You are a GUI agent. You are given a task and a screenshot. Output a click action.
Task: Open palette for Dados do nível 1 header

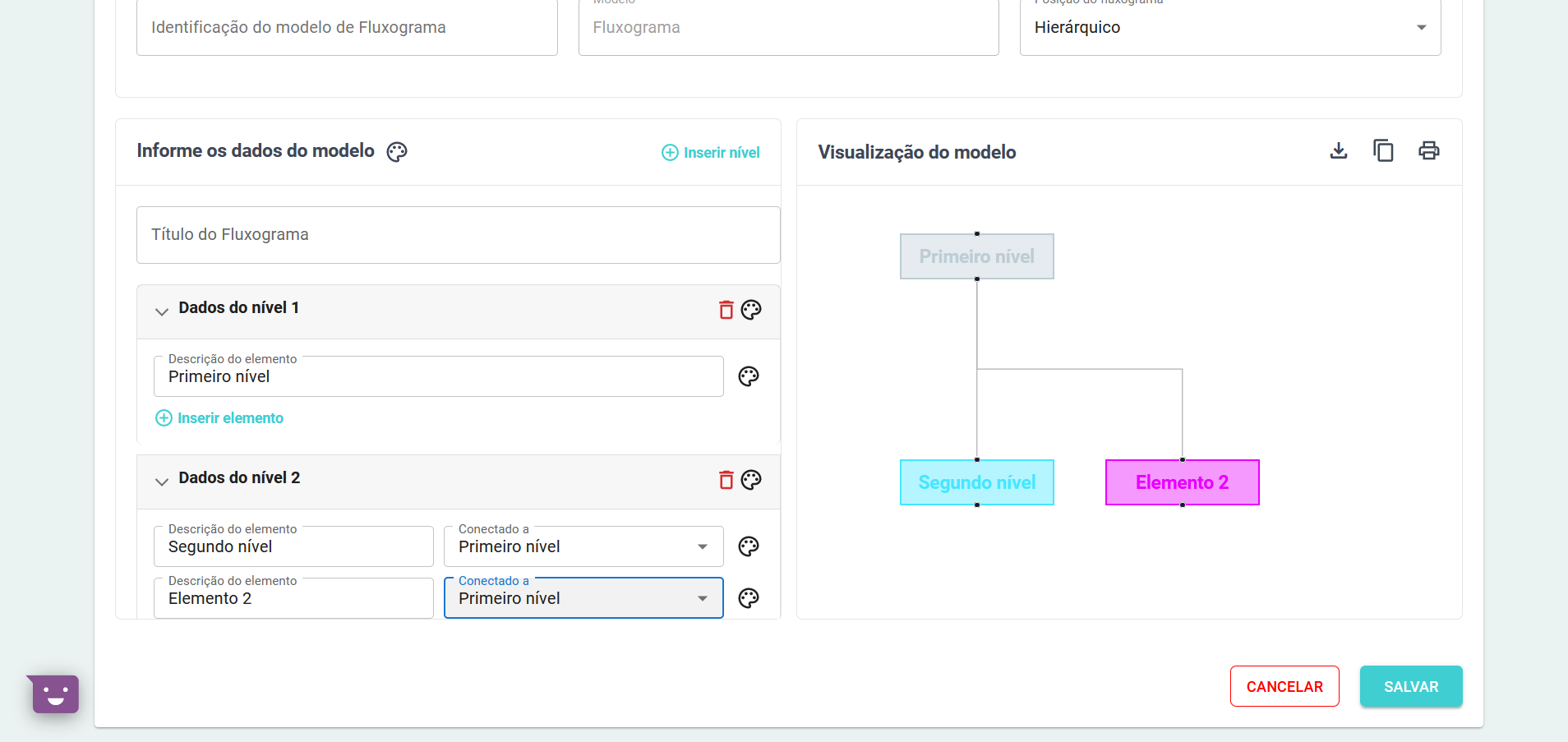click(x=751, y=310)
